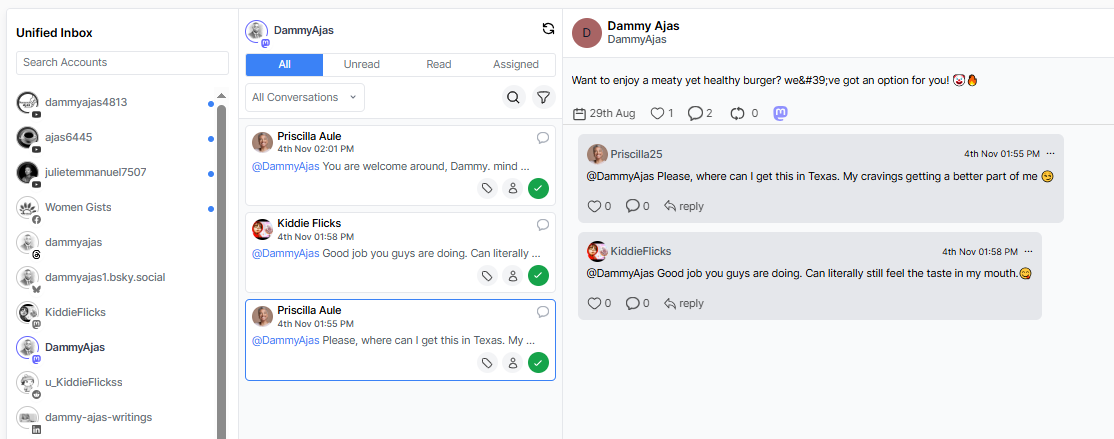Click the boost icon on the post
Image resolution: width=1114 pixels, height=439 pixels.
tap(738, 113)
